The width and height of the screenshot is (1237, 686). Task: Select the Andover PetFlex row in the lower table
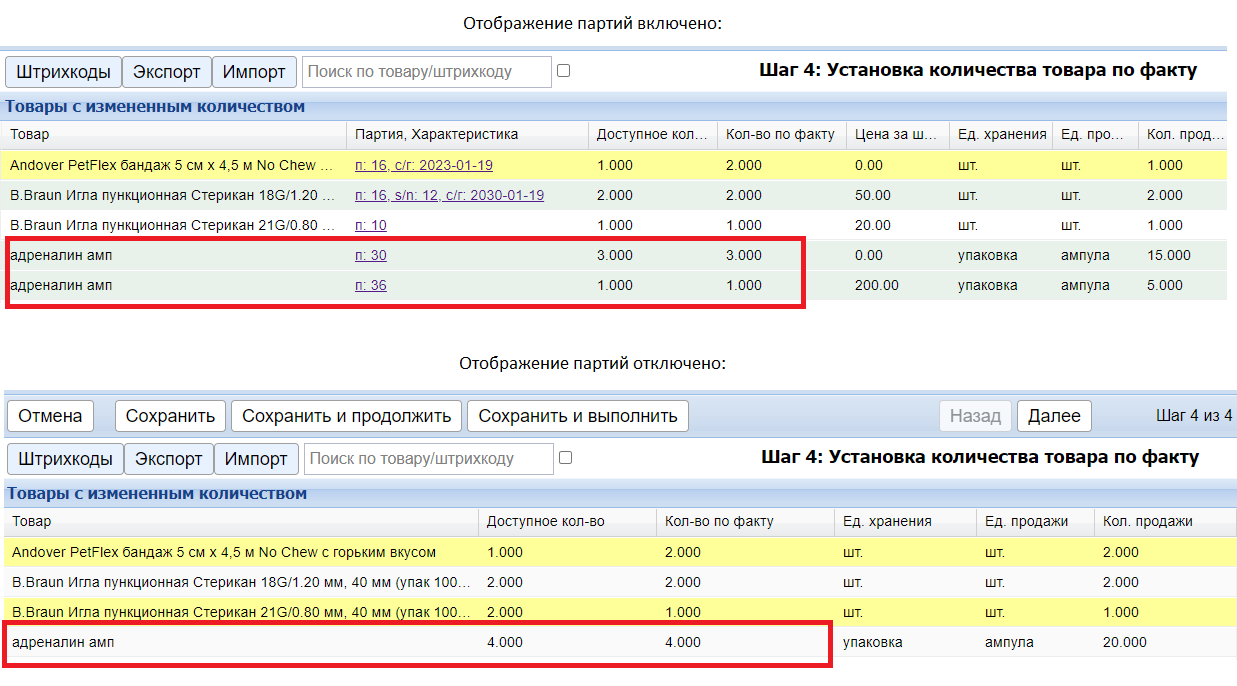tap(224, 552)
